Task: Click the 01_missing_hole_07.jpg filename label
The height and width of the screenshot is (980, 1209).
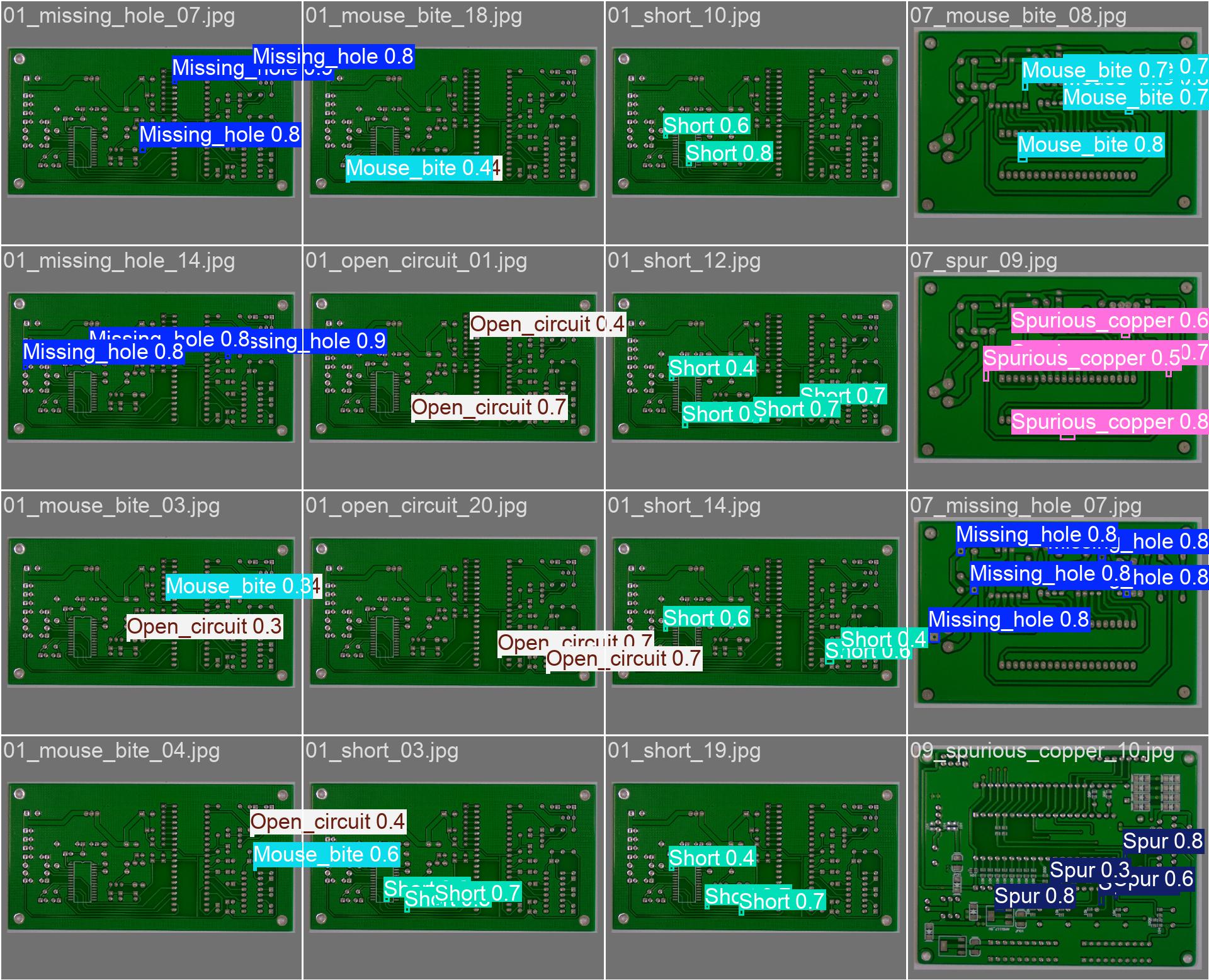Action: pos(119,16)
